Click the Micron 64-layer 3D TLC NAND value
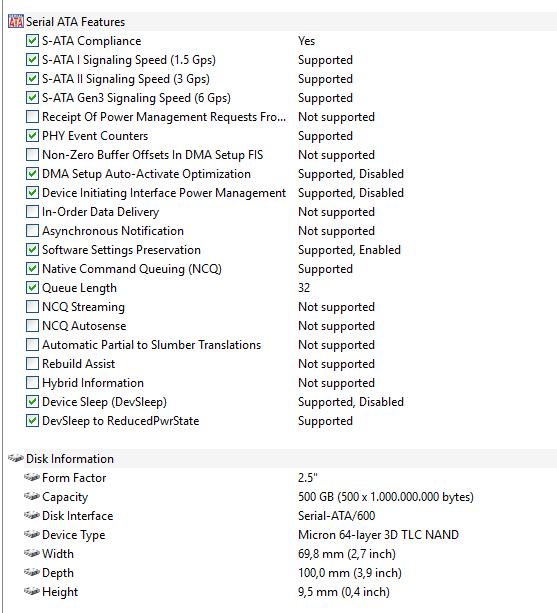The height and width of the screenshot is (613, 557). pyautogui.click(x=378, y=534)
